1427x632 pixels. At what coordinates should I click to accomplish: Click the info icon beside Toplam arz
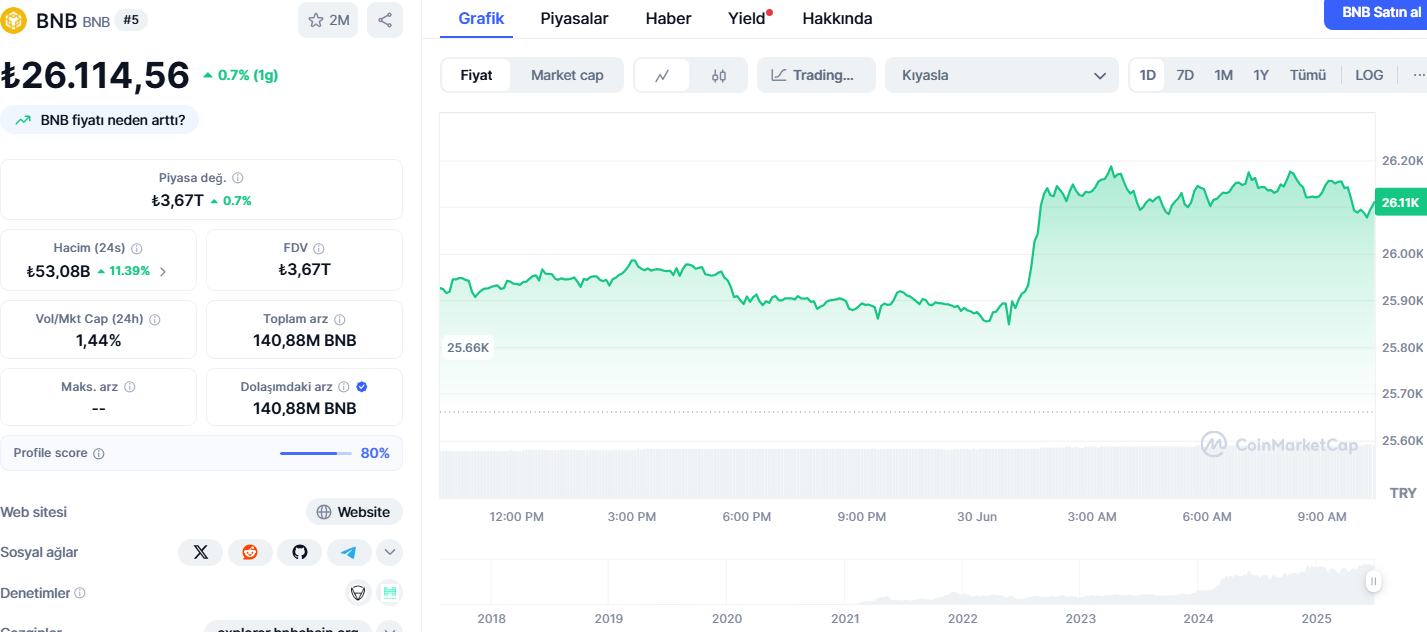coord(340,319)
